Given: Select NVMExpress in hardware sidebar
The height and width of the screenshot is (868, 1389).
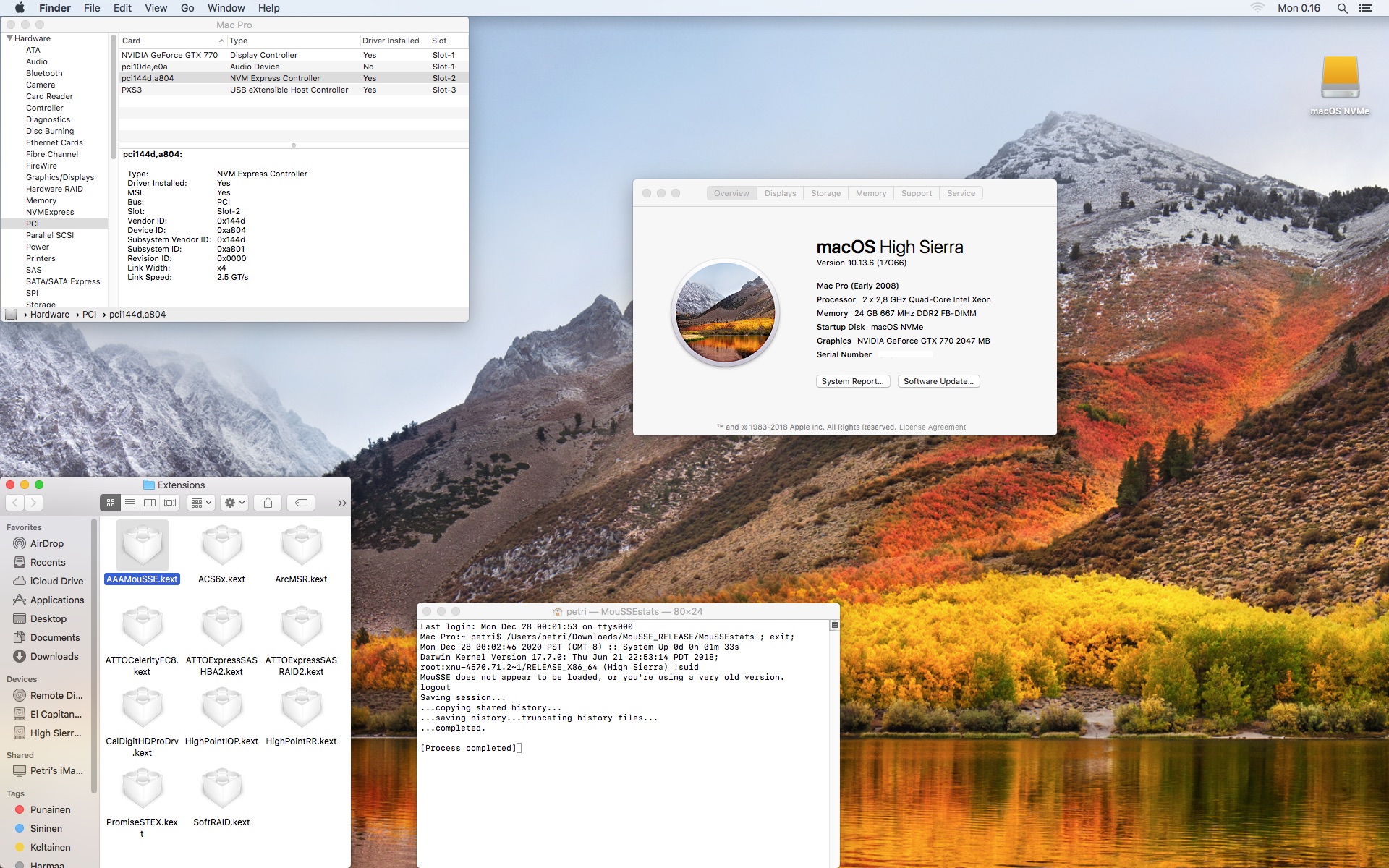Looking at the screenshot, I should point(50,212).
